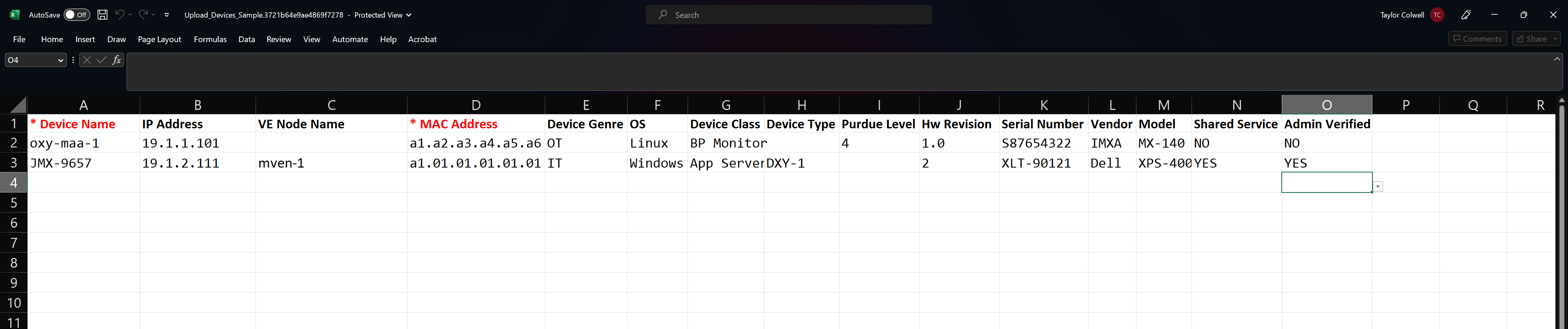Click cell containing 19.1.1.101
The width and height of the screenshot is (1568, 329).
[x=198, y=143]
